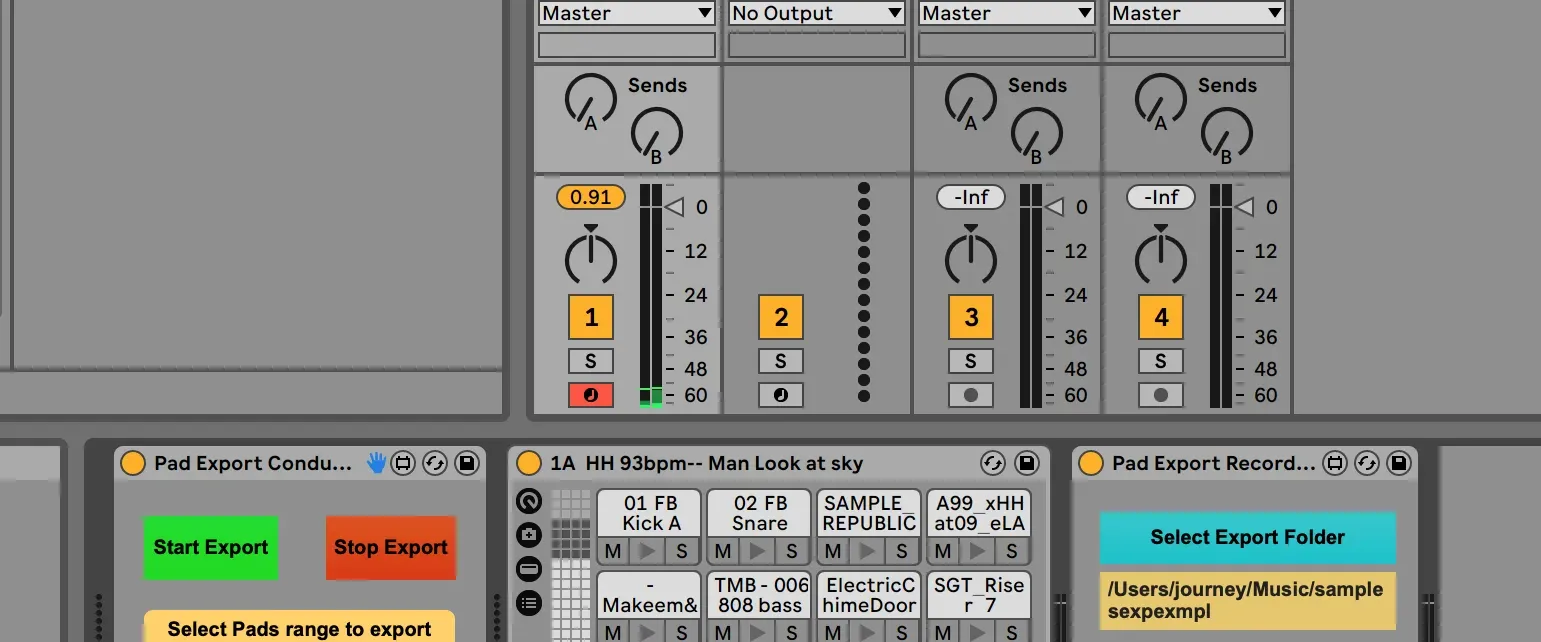Click the drum rack pad overview grid

[x=571, y=565]
